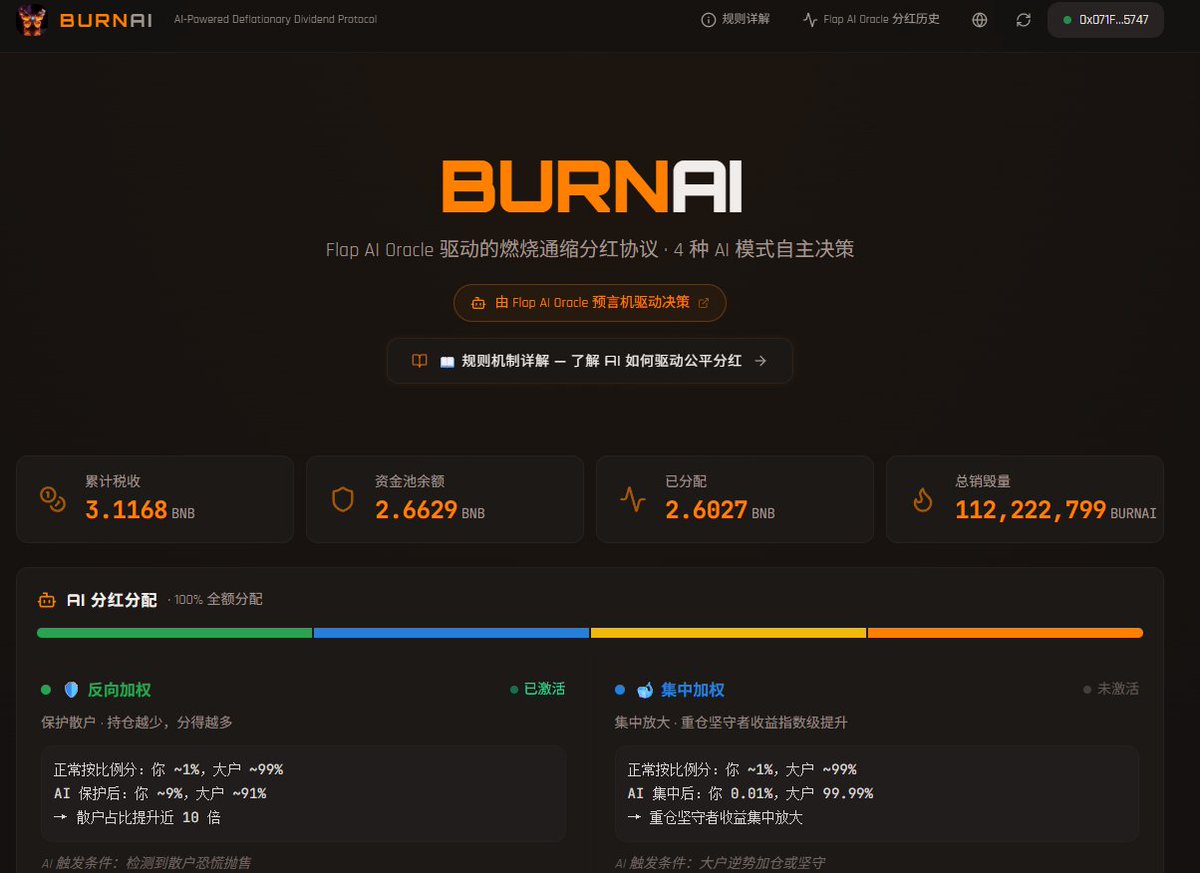Image resolution: width=1200 pixels, height=873 pixels.
Task: Click the external link icon in Oracle button
Action: click(x=703, y=302)
